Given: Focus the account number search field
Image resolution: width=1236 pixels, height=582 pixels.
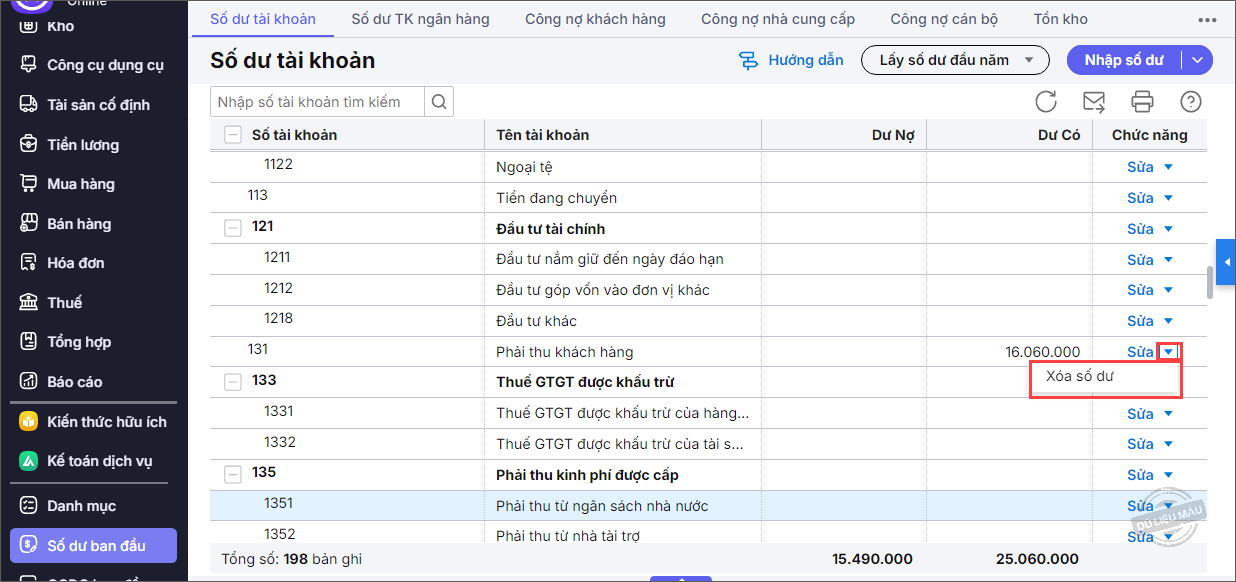Looking at the screenshot, I should [x=317, y=101].
